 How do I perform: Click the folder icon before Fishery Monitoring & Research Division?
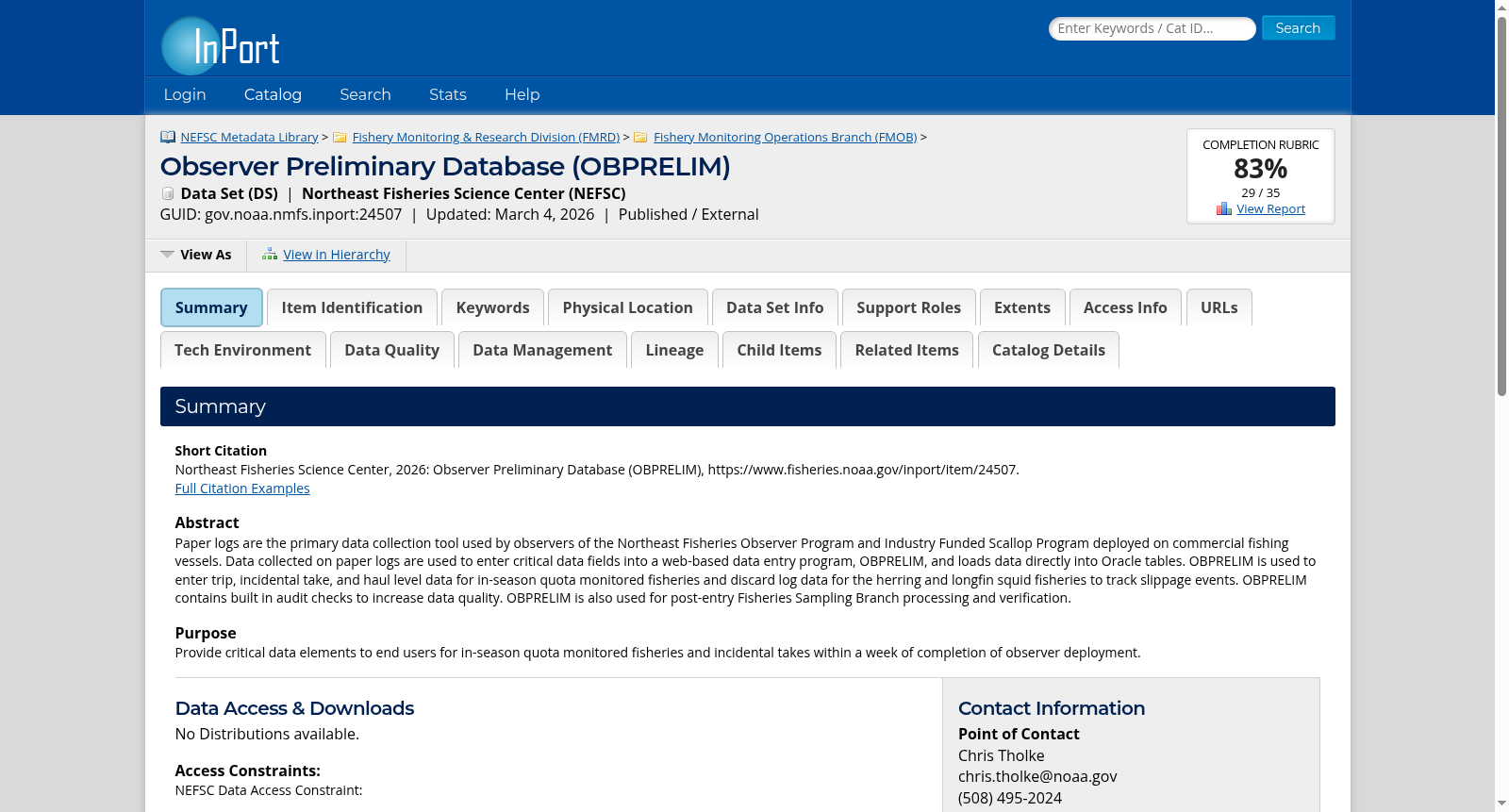[x=340, y=137]
